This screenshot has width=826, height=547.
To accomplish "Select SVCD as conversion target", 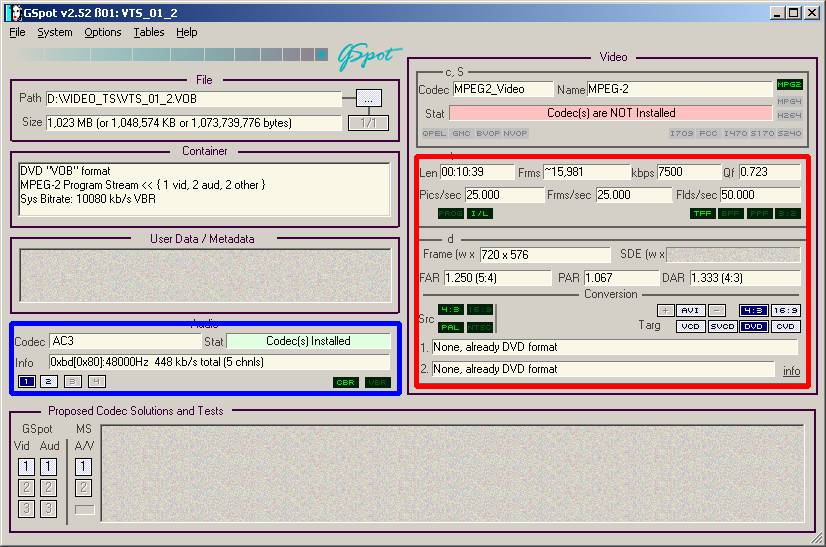I will pyautogui.click(x=722, y=327).
